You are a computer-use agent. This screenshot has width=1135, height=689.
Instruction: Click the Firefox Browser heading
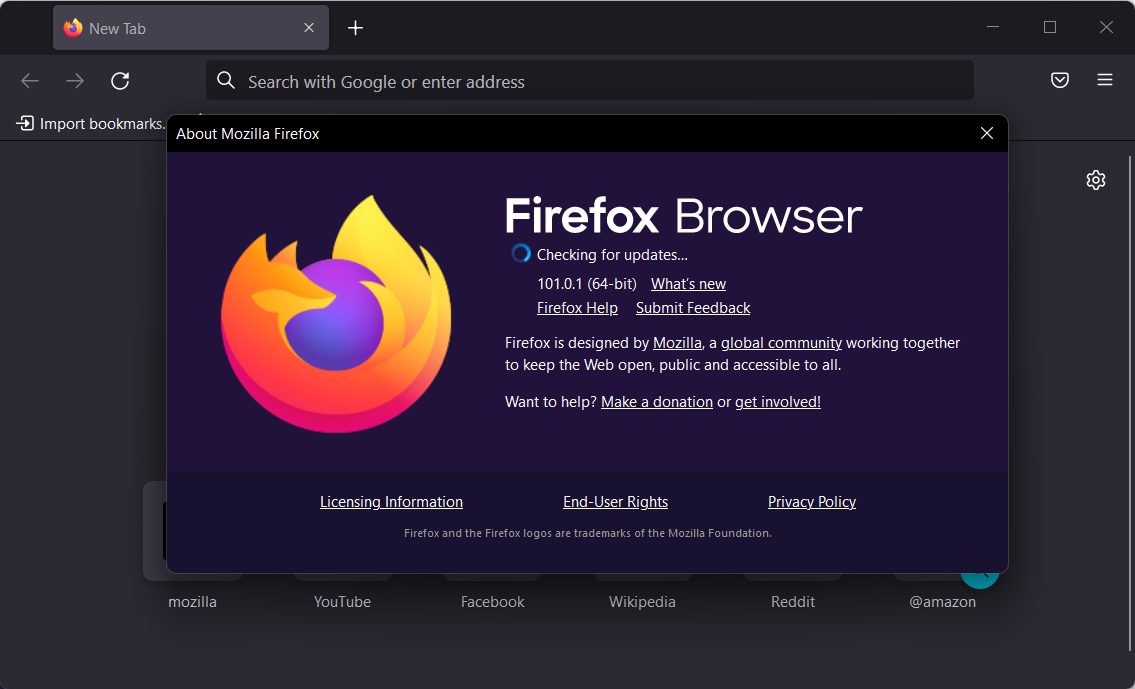click(683, 215)
